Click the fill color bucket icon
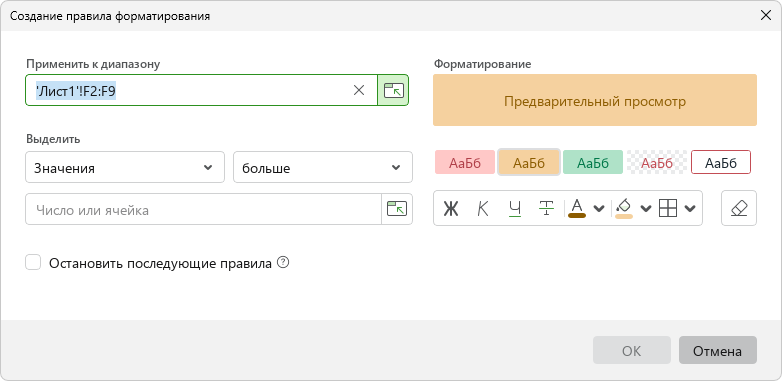 (624, 208)
